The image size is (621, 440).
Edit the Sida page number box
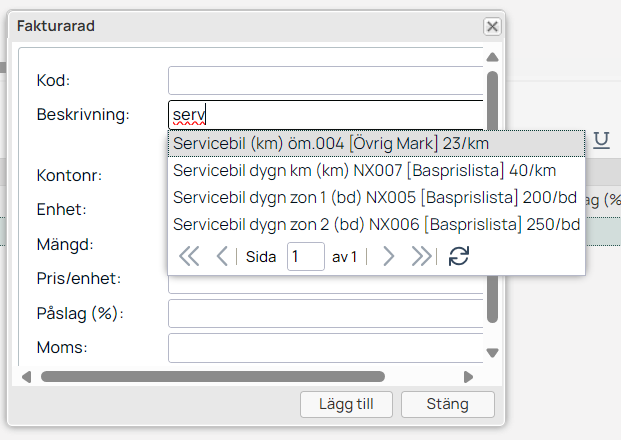click(x=305, y=256)
